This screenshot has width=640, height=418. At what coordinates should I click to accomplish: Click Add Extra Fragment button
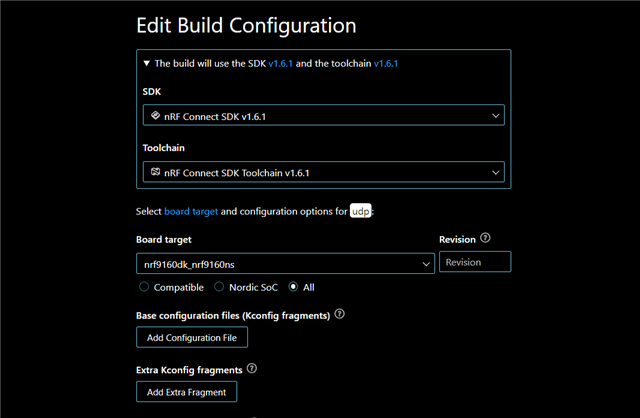tap(187, 392)
